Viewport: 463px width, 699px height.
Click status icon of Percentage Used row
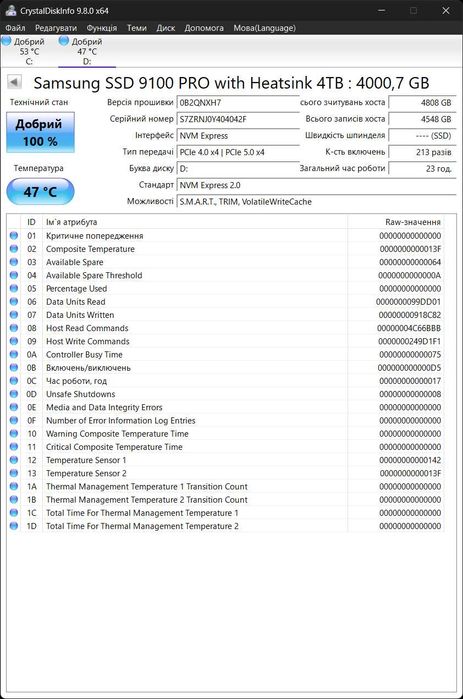[x=14, y=288]
